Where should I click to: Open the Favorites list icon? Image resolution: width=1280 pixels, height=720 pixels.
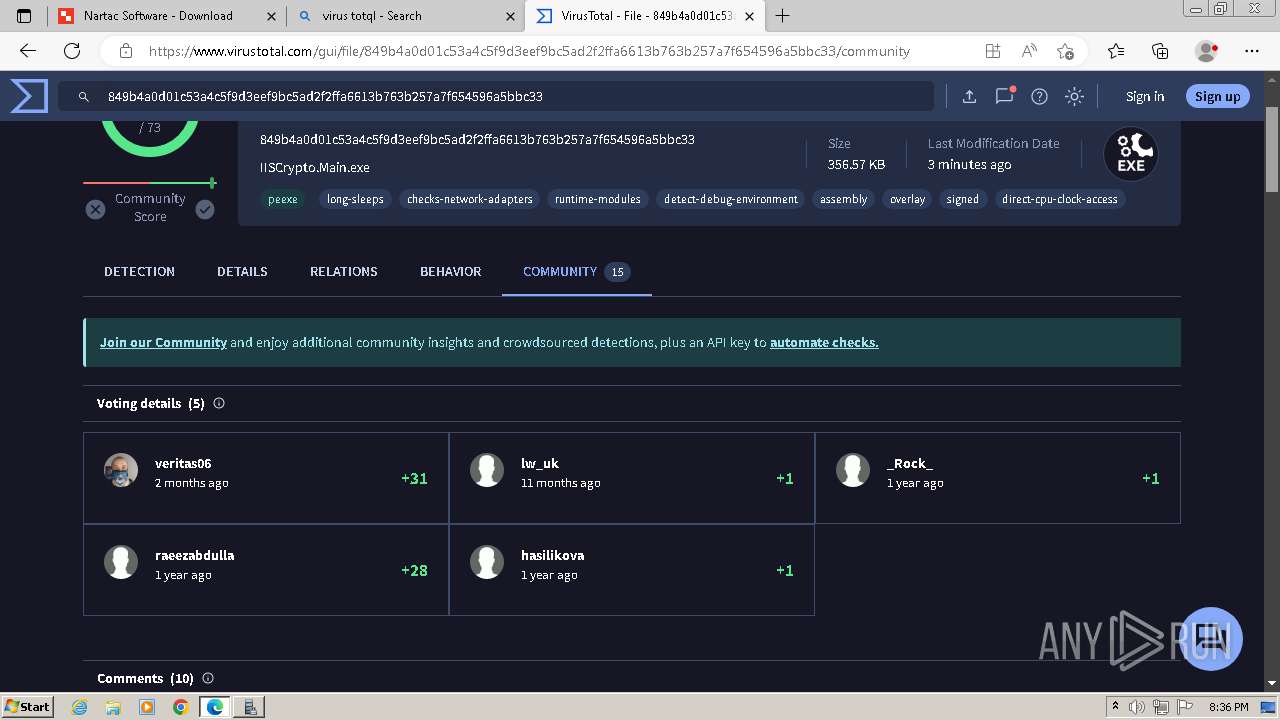point(1116,51)
